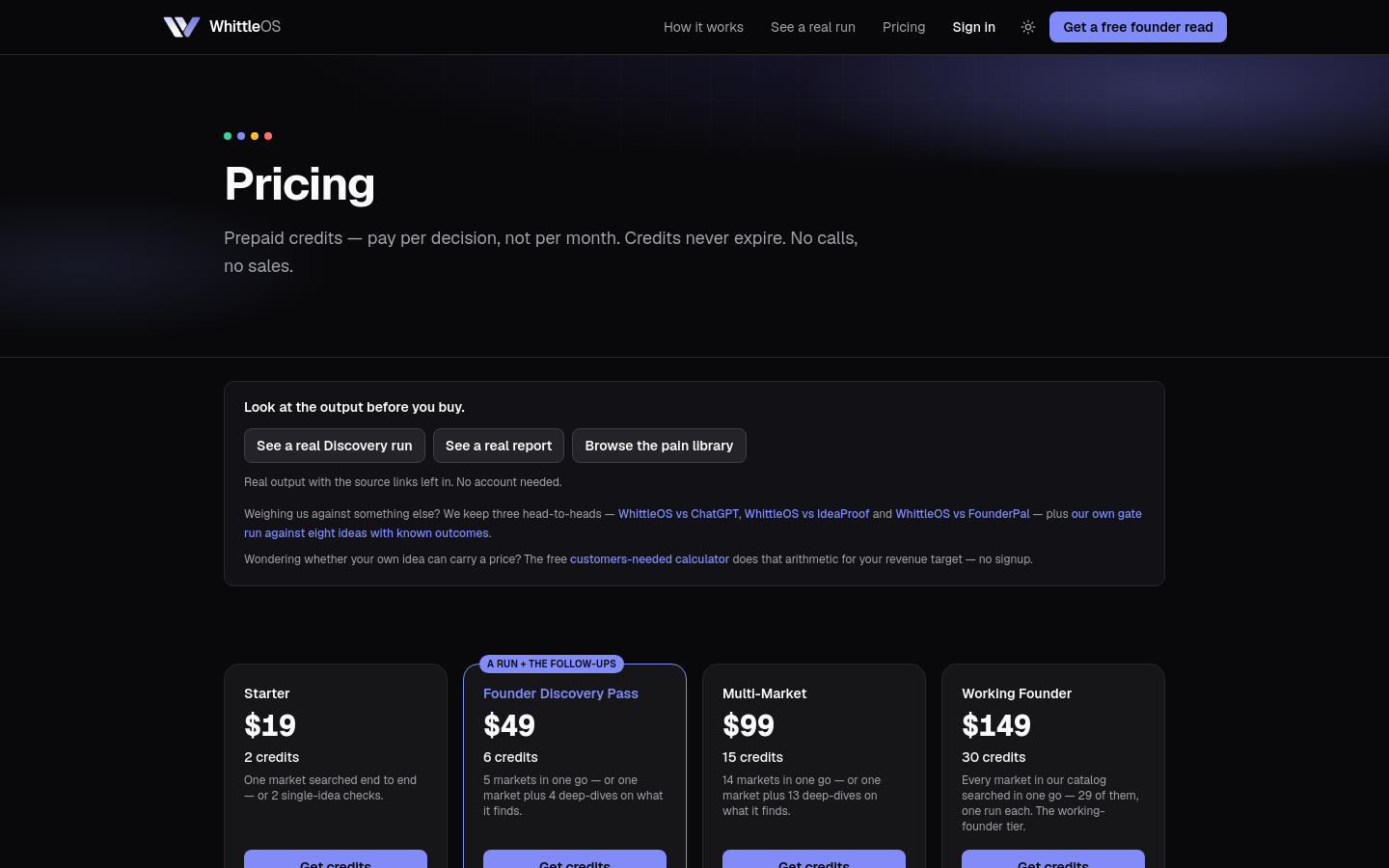Viewport: 1389px width, 868px height.
Task: Toggle the light/dark theme sun icon
Action: click(1028, 27)
